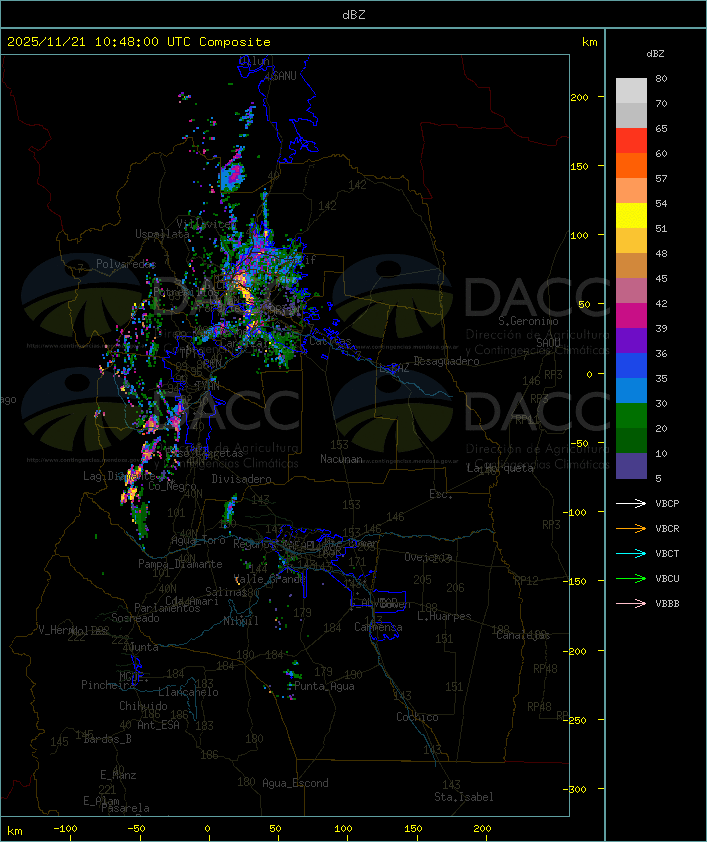
Task: Click the orange VBCR arrow icon
Action: 631,528
